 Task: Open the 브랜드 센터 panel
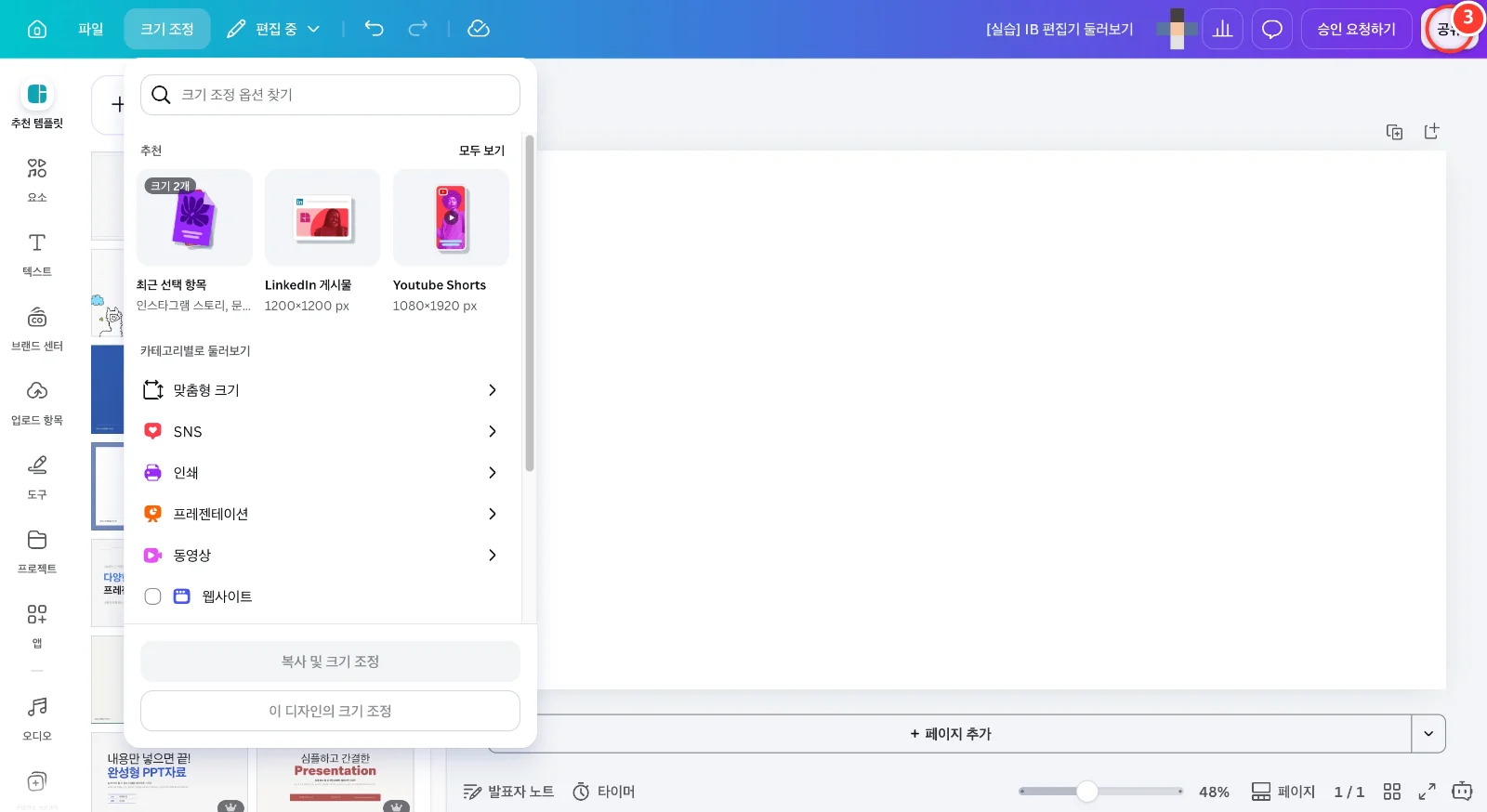click(x=37, y=328)
